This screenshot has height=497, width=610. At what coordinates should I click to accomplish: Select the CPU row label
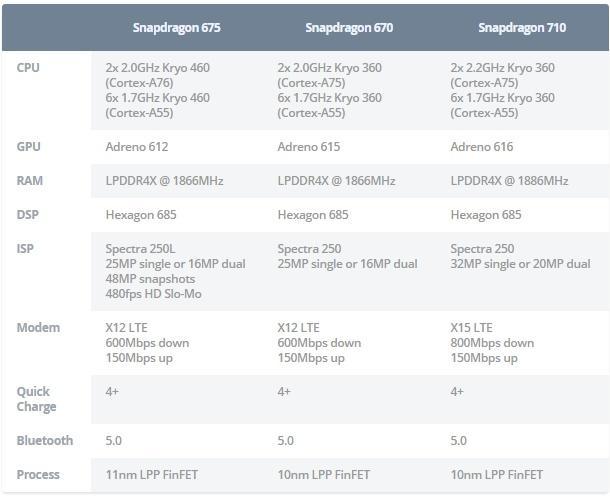(30, 66)
